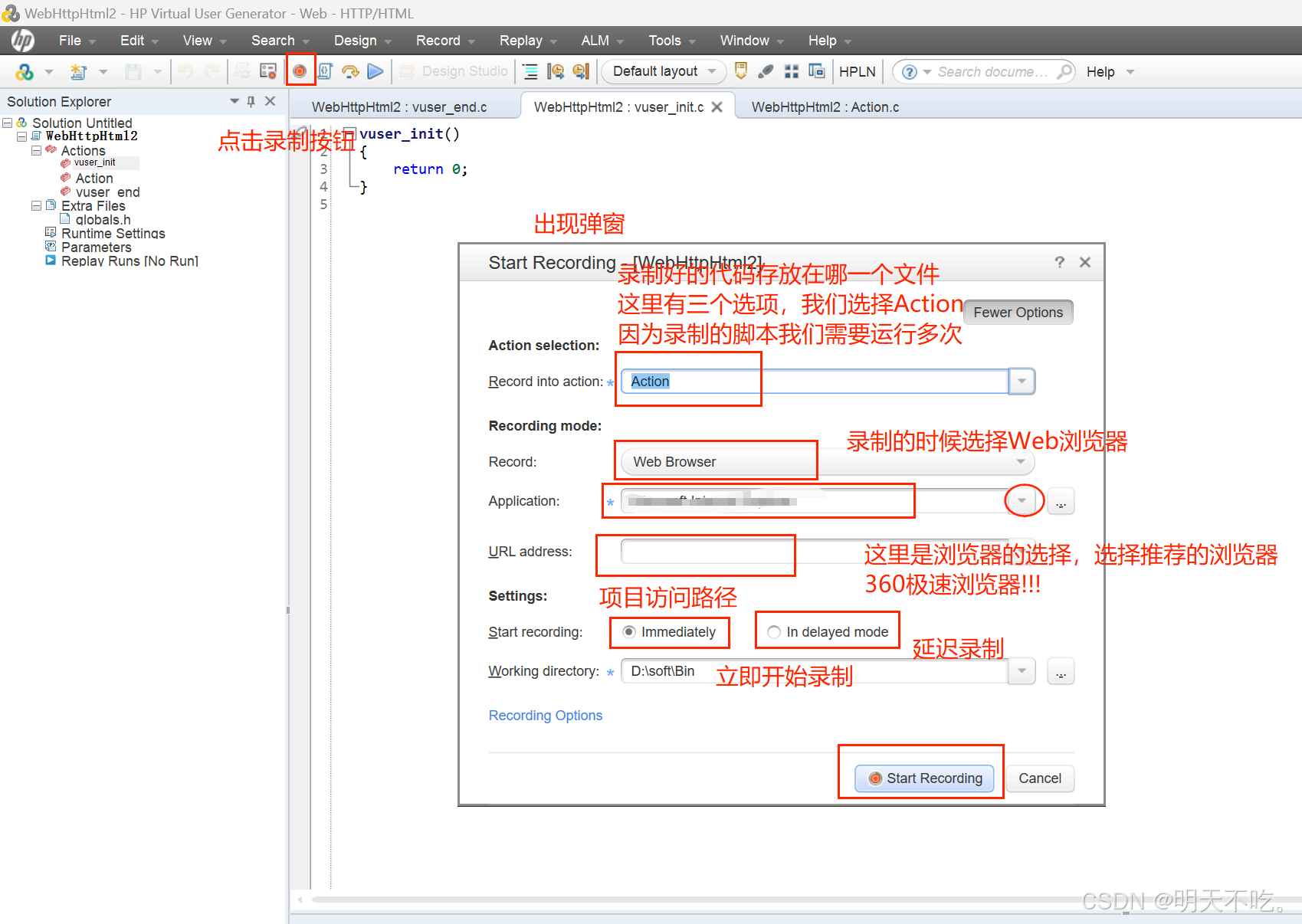Viewport: 1302px width, 924px height.
Task: Switch to the vuser_end.c tab
Action: tap(399, 107)
